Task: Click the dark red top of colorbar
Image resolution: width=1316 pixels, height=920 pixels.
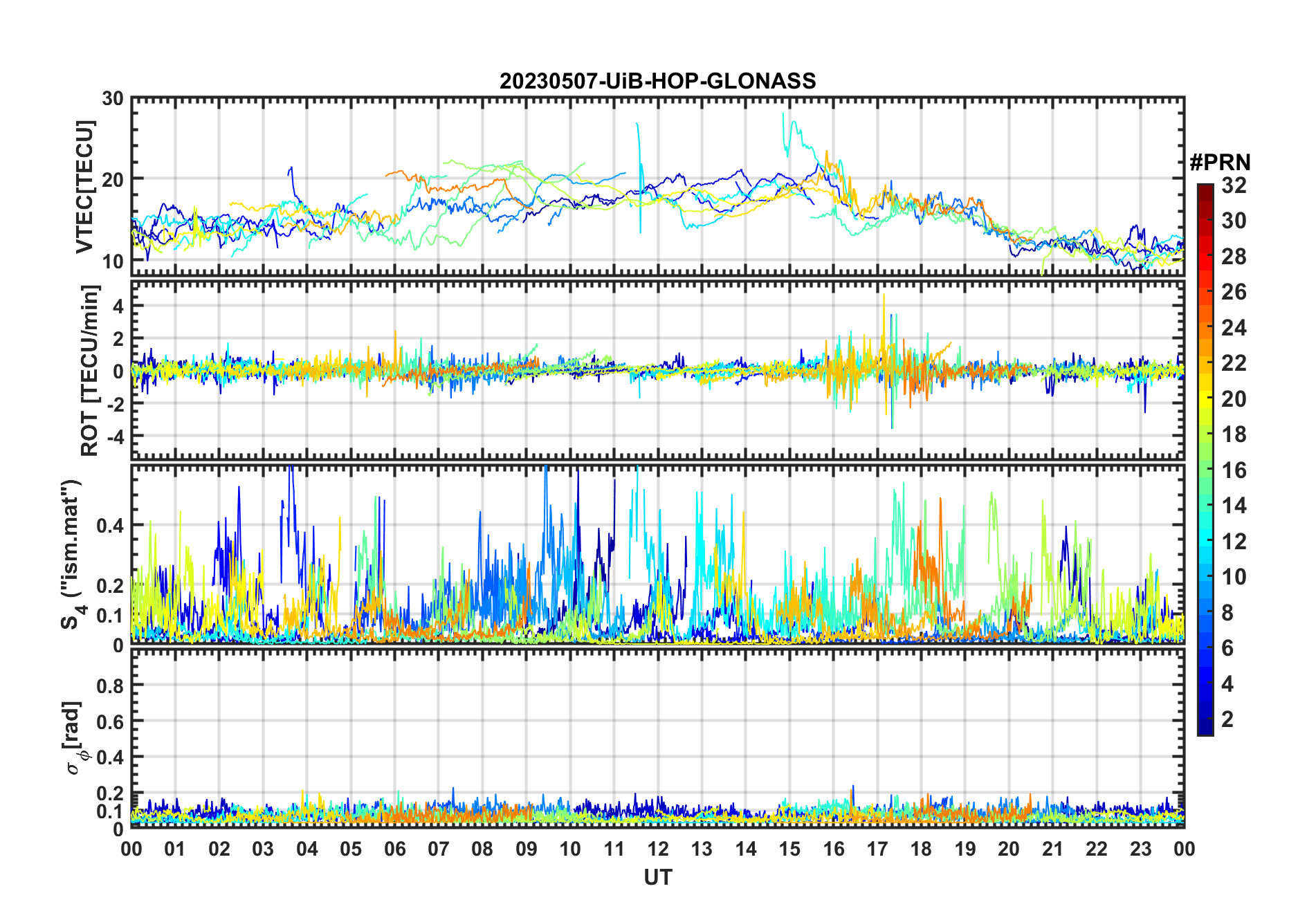Action: click(x=1205, y=188)
